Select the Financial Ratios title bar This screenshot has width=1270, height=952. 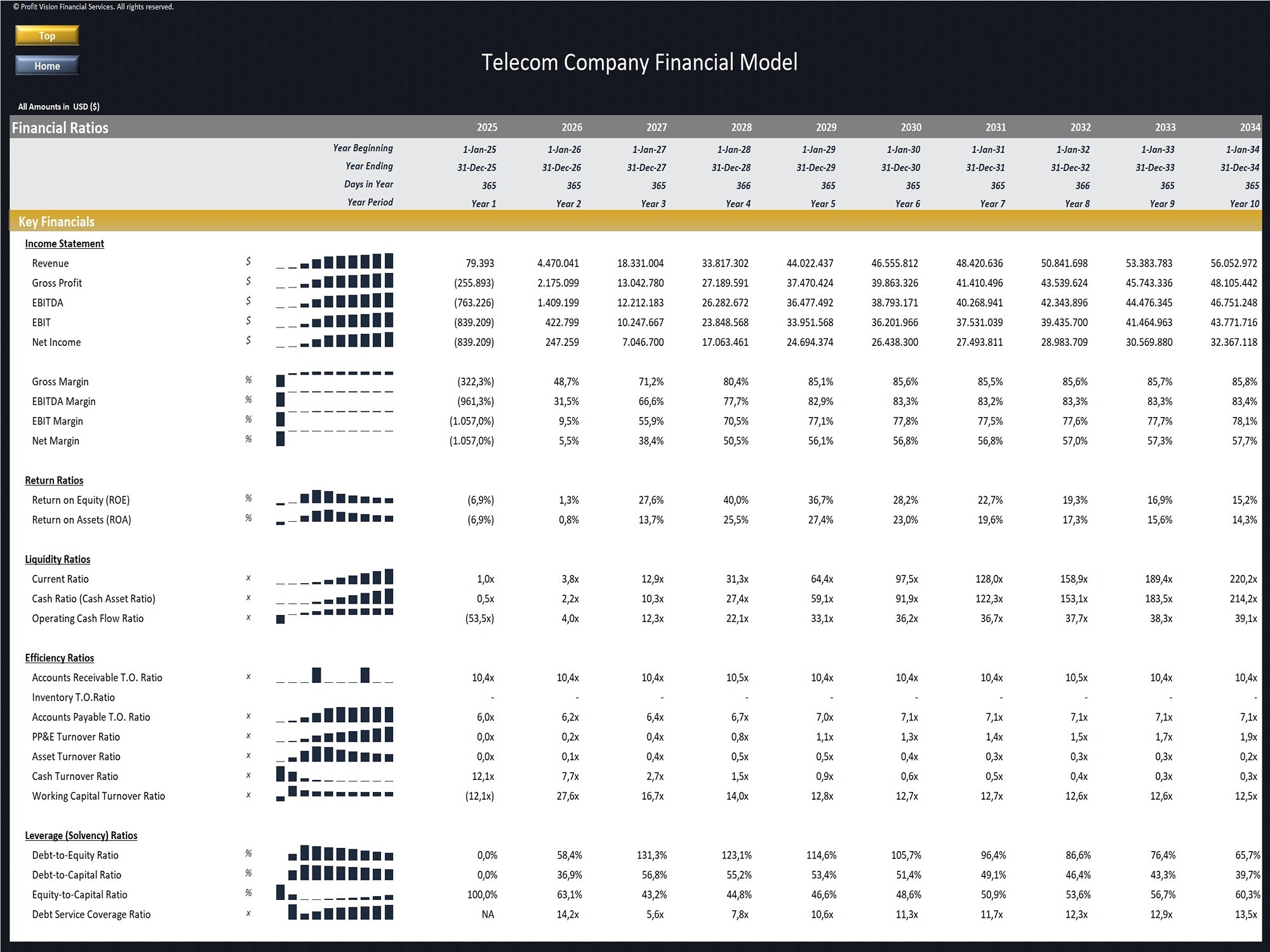(60, 127)
